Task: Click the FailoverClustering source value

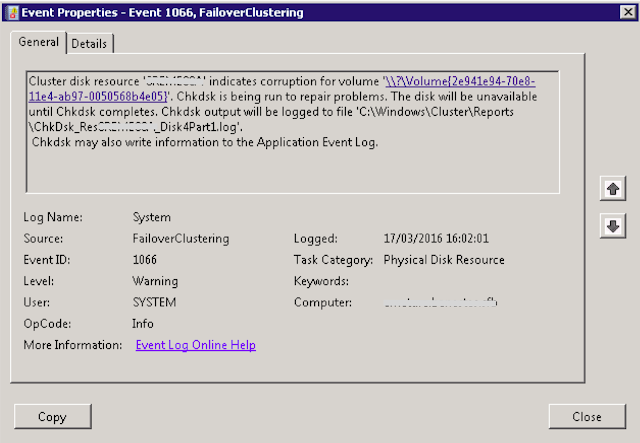Action: click(x=181, y=238)
